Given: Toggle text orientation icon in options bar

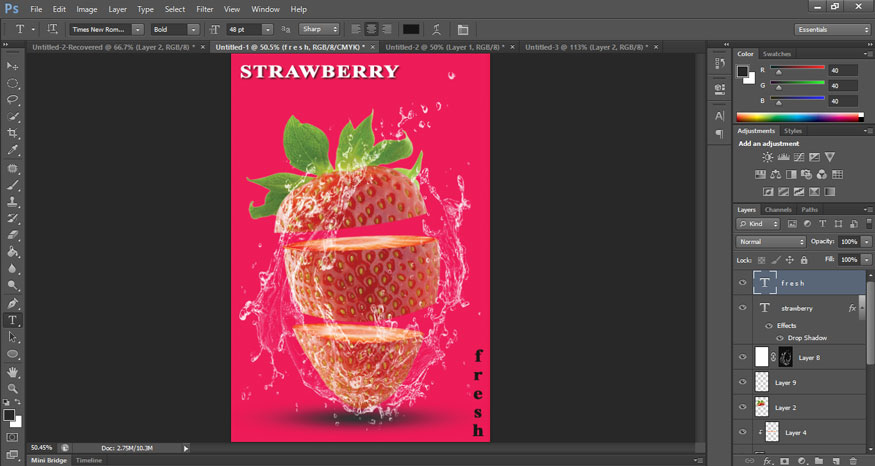Looking at the screenshot, I should coord(53,29).
